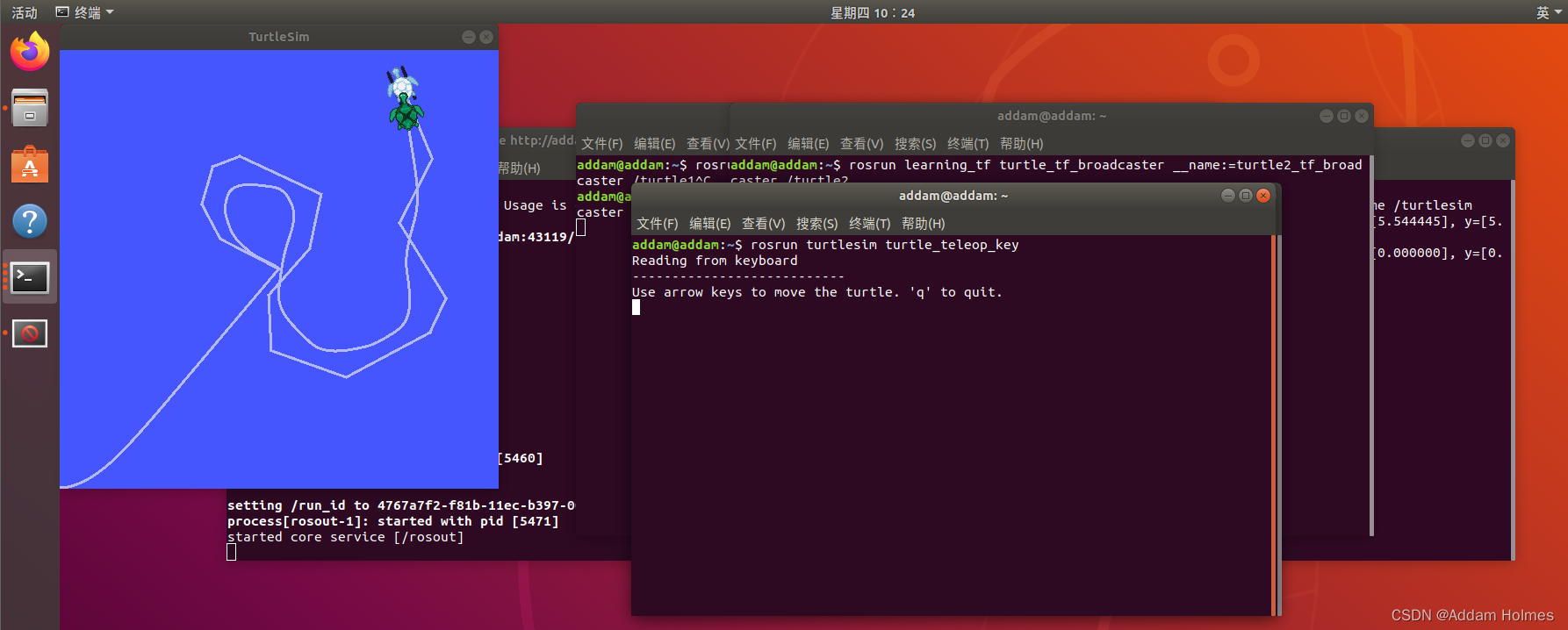Click 'setting /run_id to' line in roscore terminal
Viewport: 1568px width, 630px height.
[401, 505]
